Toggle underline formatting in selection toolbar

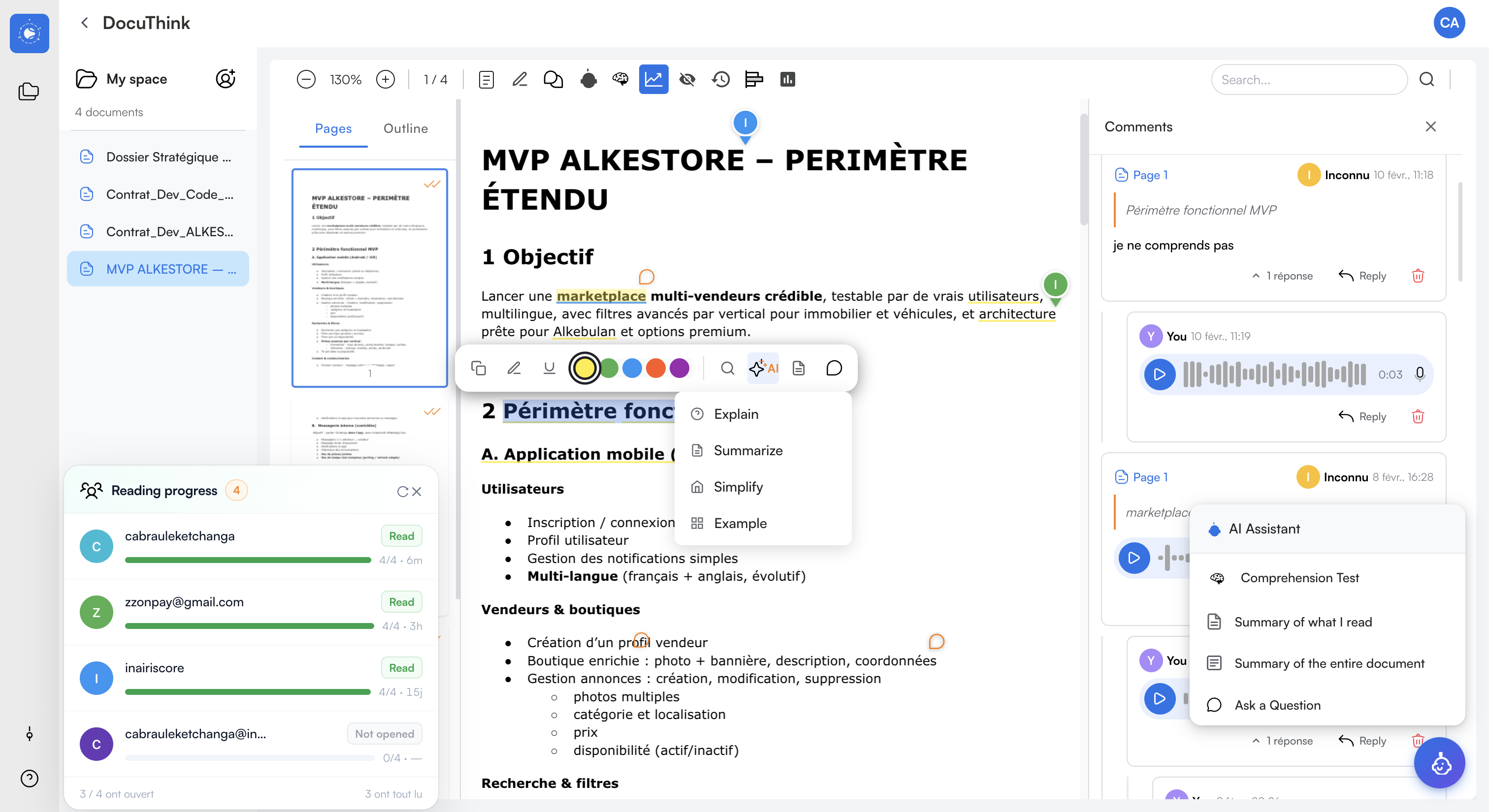click(x=549, y=368)
